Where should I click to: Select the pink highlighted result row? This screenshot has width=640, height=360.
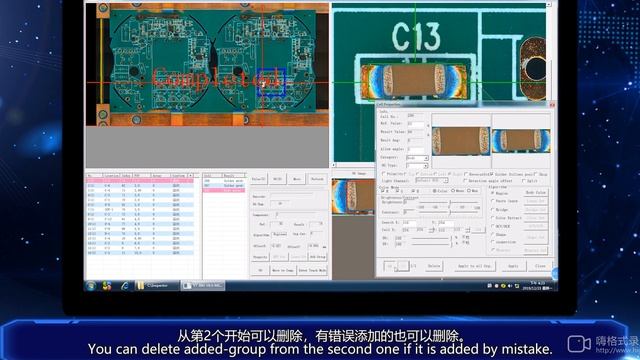coord(224,190)
